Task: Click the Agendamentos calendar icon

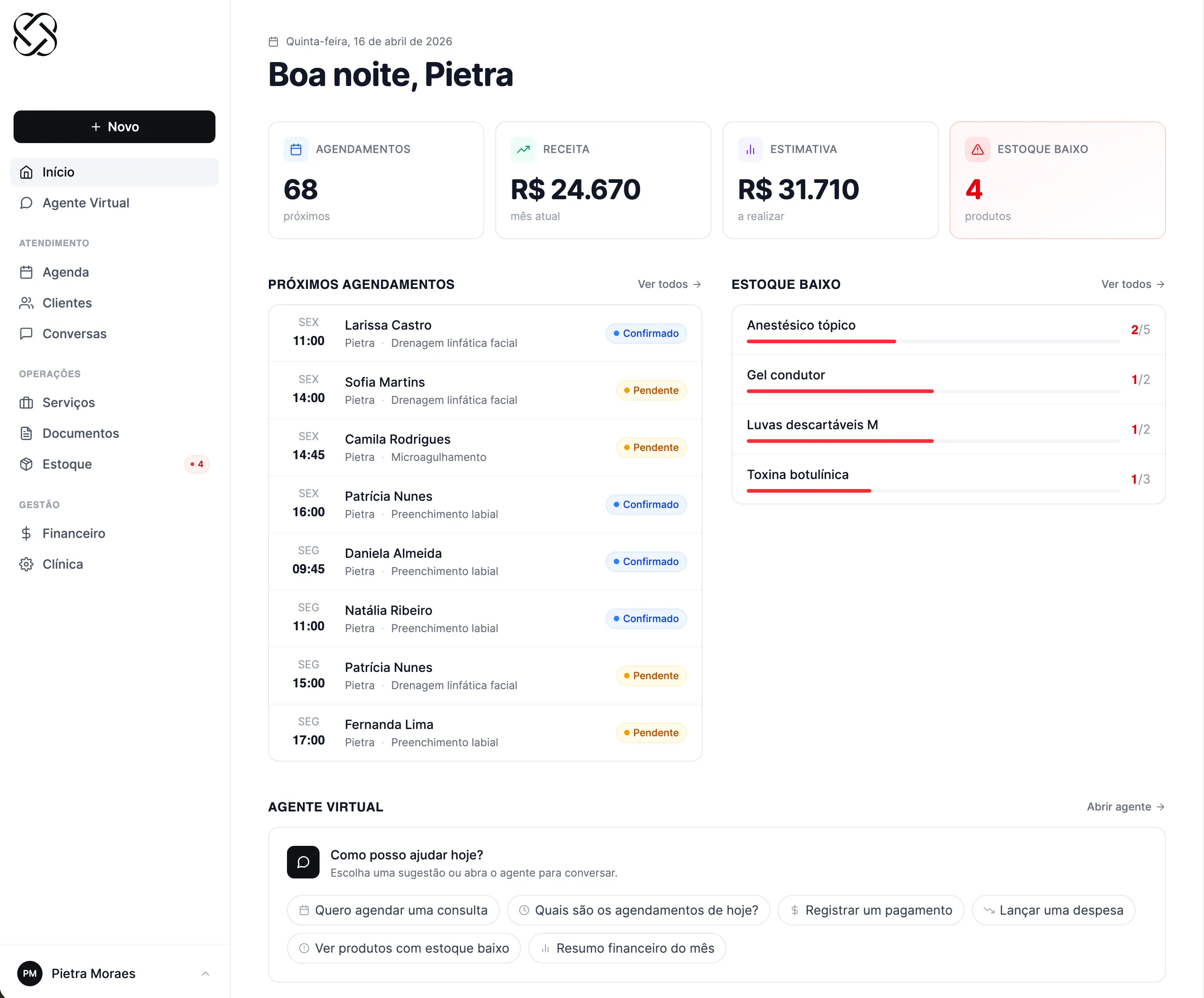Action: point(296,150)
